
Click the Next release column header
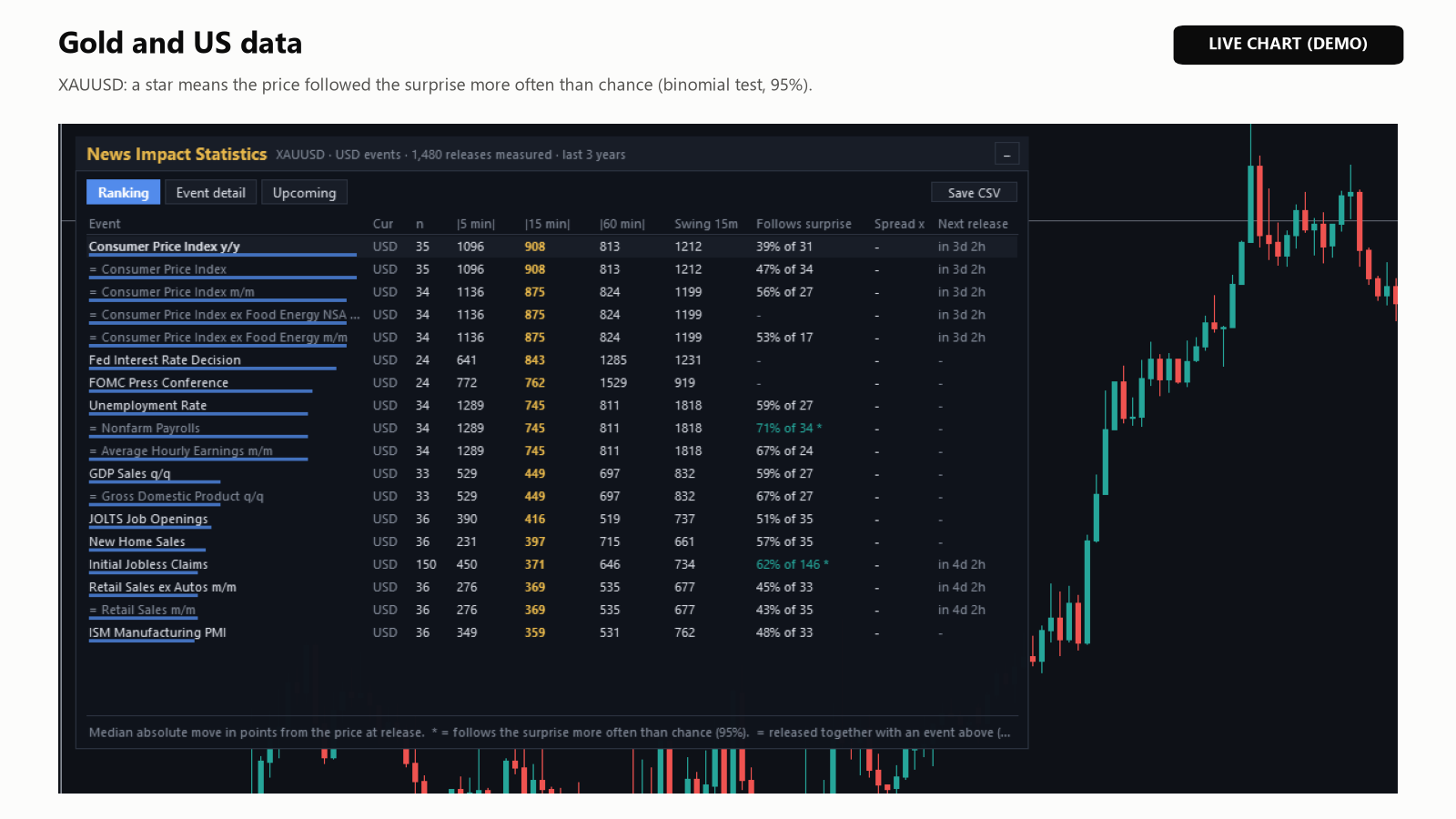pyautogui.click(x=973, y=224)
